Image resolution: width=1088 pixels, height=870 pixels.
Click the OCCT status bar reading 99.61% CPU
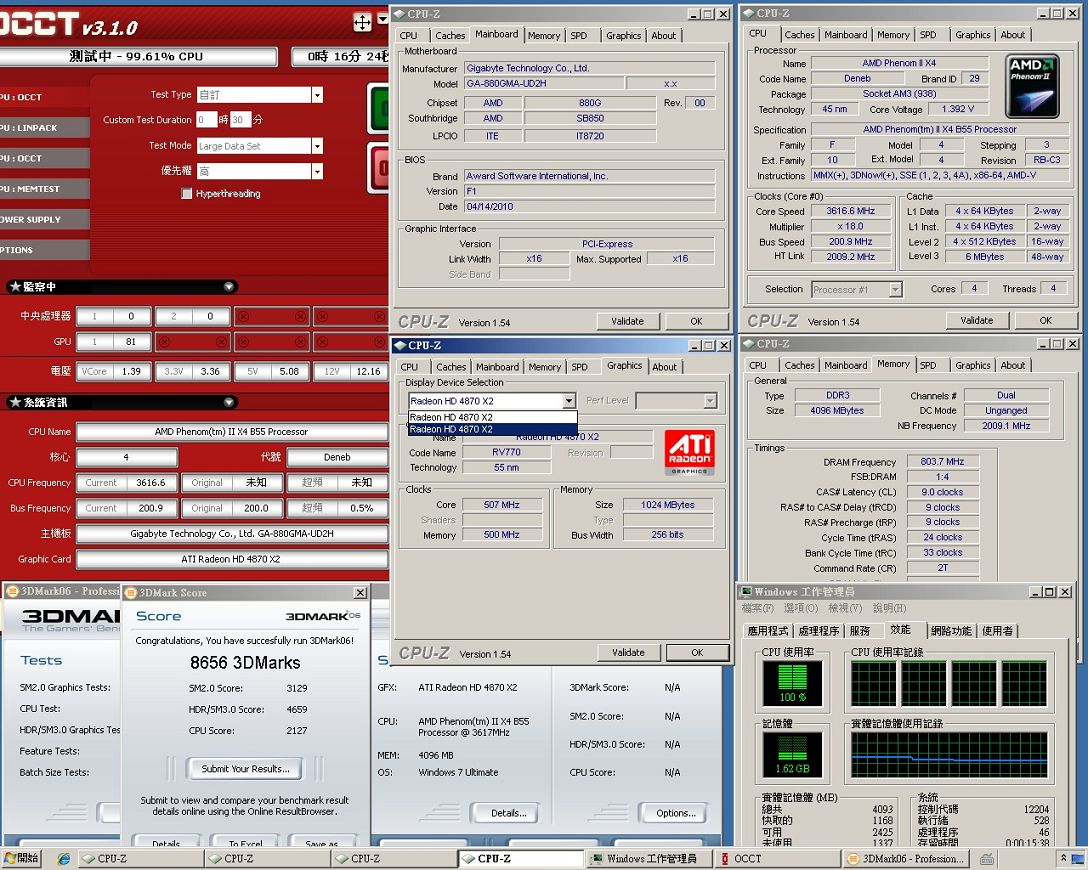(137, 56)
